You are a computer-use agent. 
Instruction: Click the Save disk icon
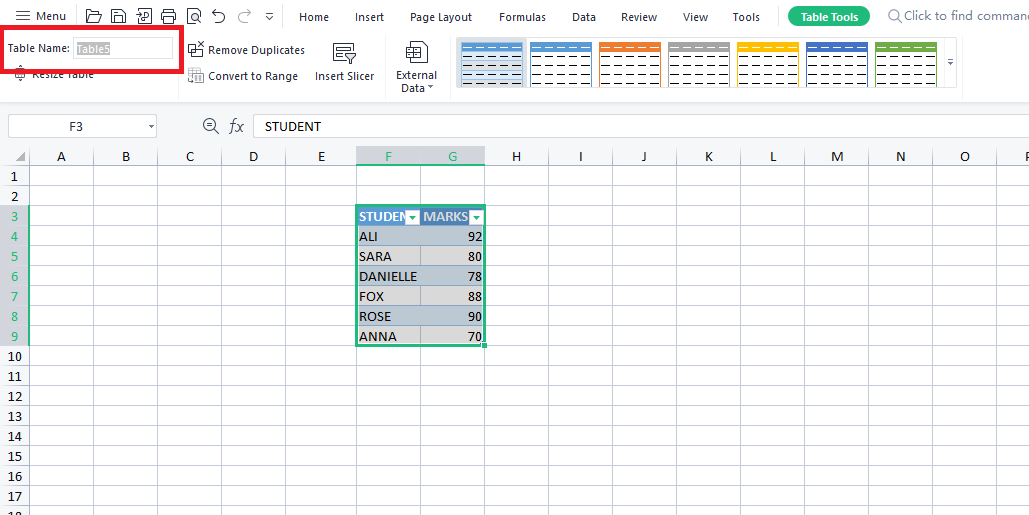click(118, 16)
